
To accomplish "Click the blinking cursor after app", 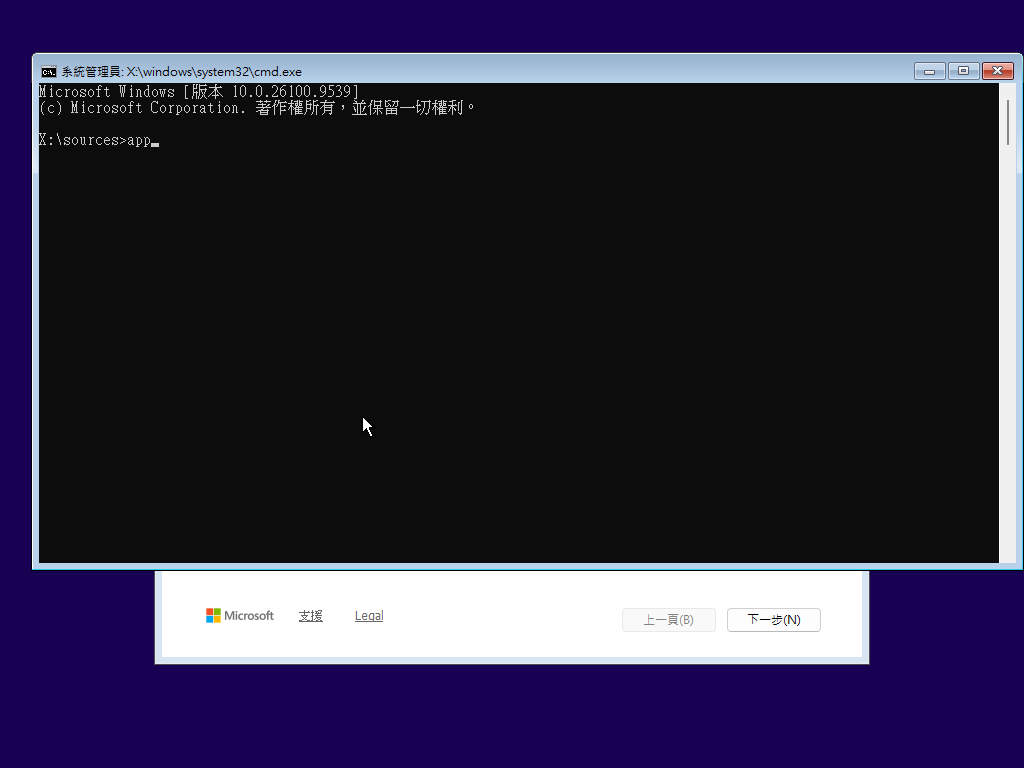I will tap(155, 144).
